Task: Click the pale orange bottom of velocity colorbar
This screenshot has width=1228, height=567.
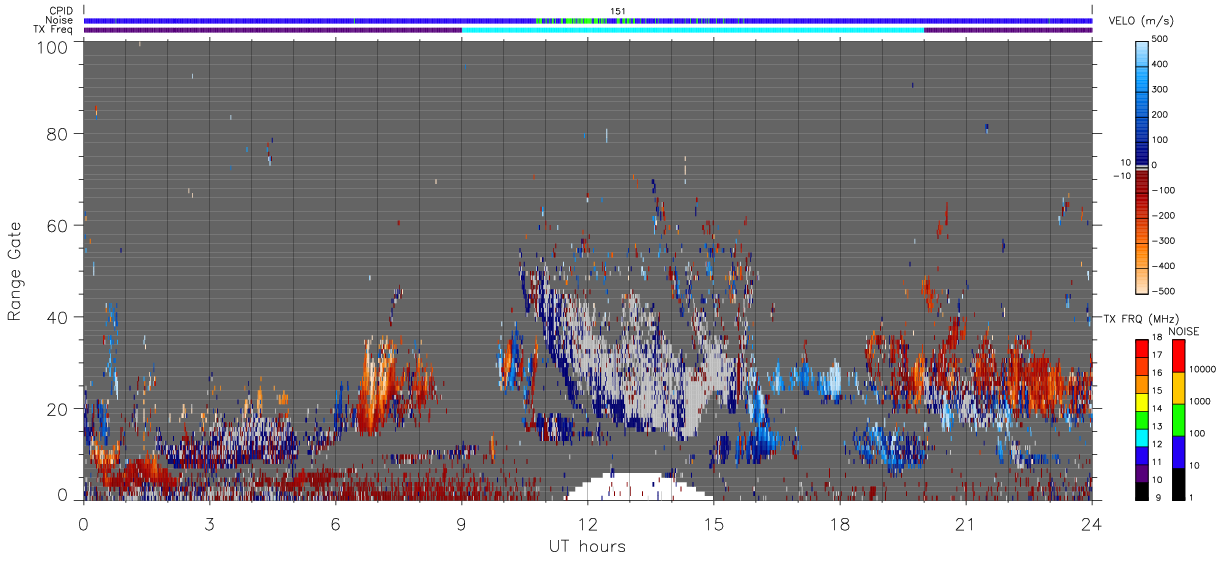Action: [1144, 280]
